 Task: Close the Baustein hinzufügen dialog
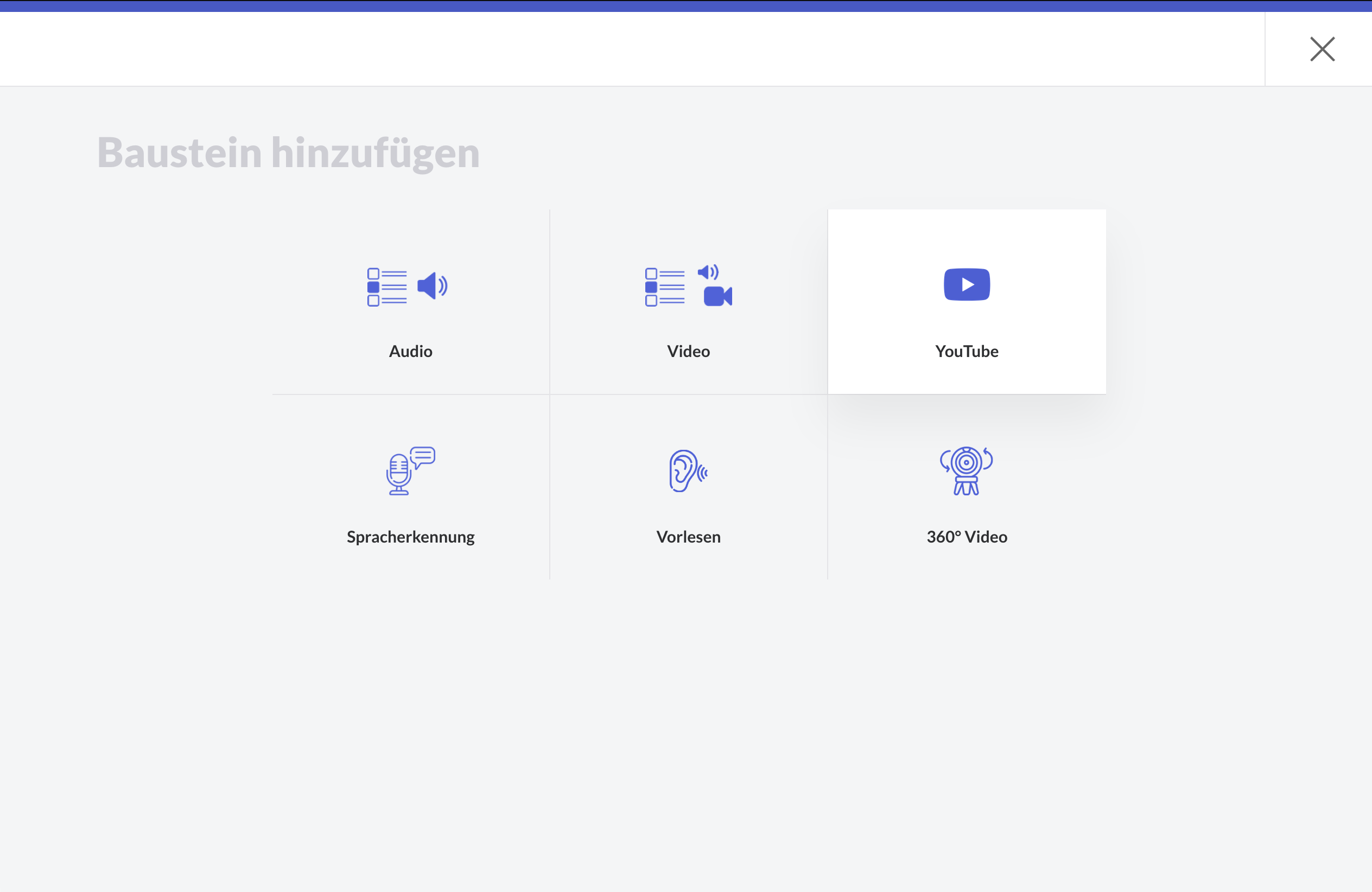tap(1322, 49)
